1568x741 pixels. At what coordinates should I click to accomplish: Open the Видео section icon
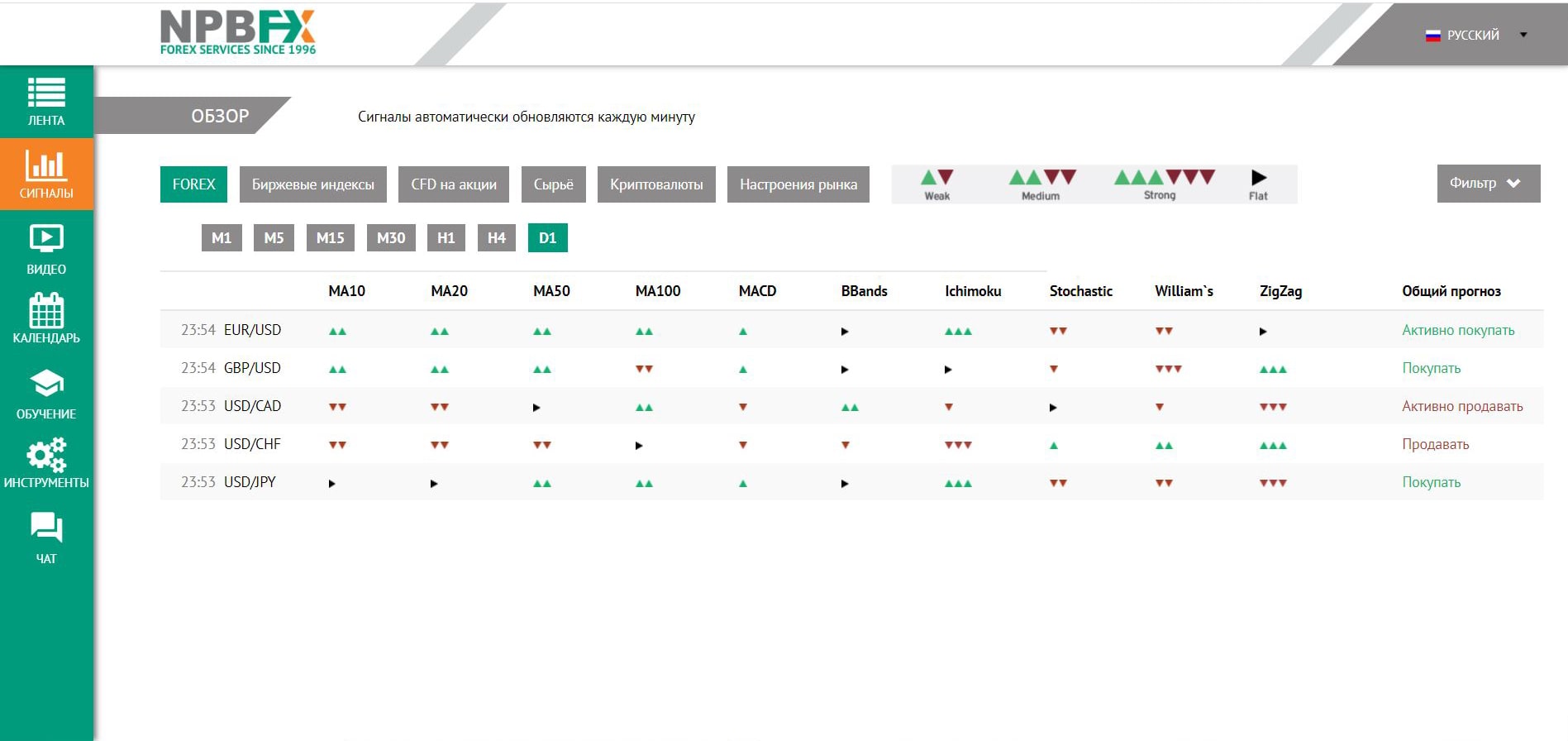click(46, 239)
